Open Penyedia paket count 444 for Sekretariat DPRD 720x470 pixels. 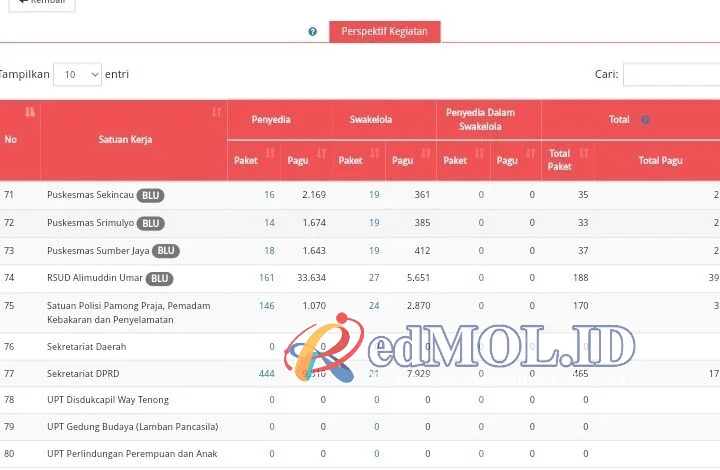point(266,373)
